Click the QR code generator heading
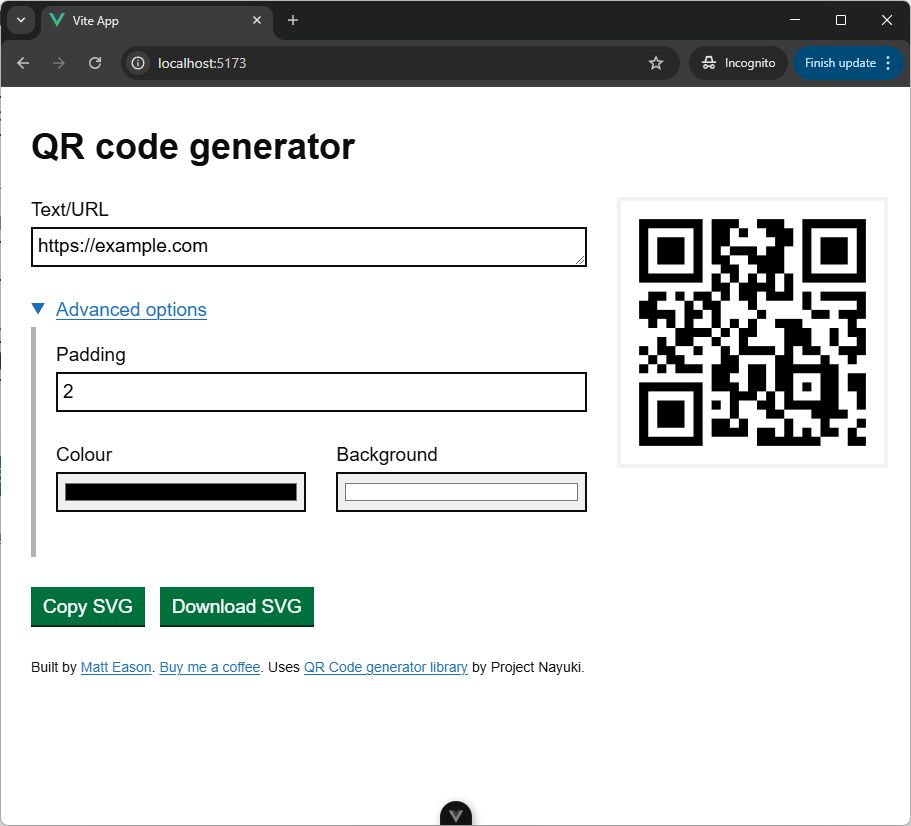This screenshot has height=826, width=911. coord(193,146)
